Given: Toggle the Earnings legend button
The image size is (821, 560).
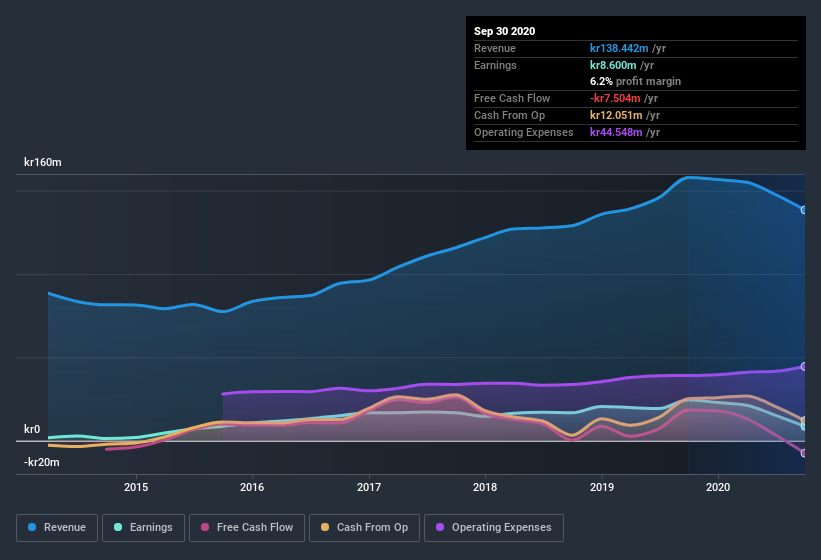Looking at the screenshot, I should point(143,528).
